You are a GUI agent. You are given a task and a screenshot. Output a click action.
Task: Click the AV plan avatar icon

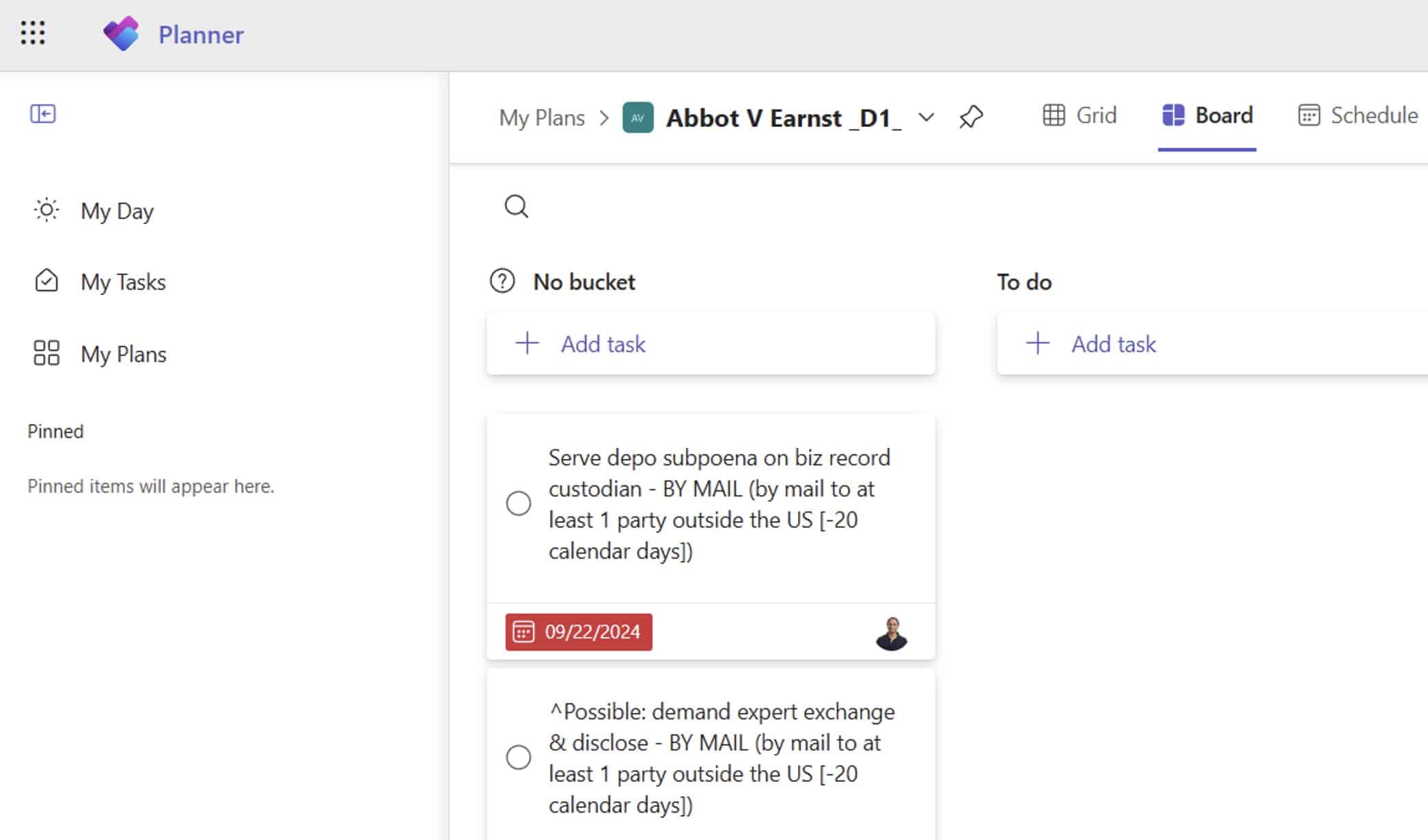click(x=637, y=117)
